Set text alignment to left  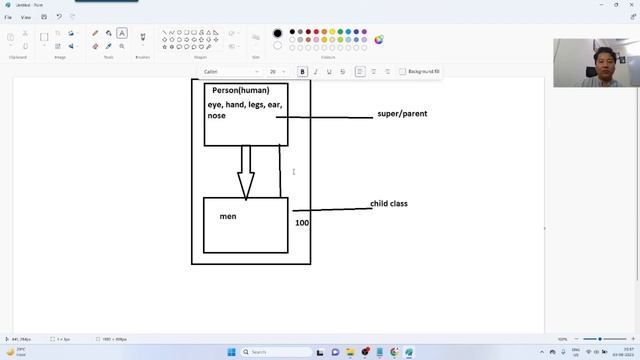[360, 72]
